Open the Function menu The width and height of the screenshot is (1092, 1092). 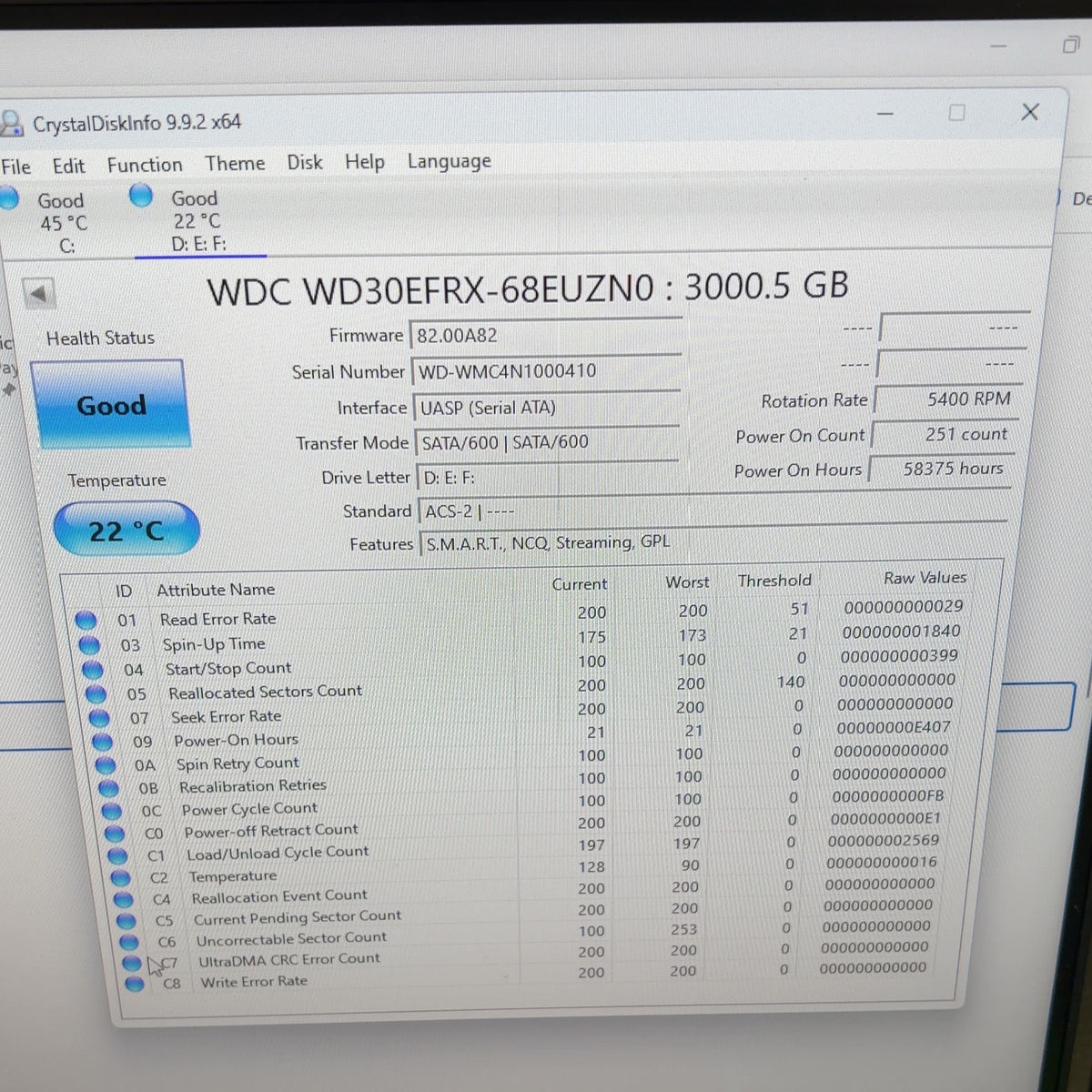point(145,165)
